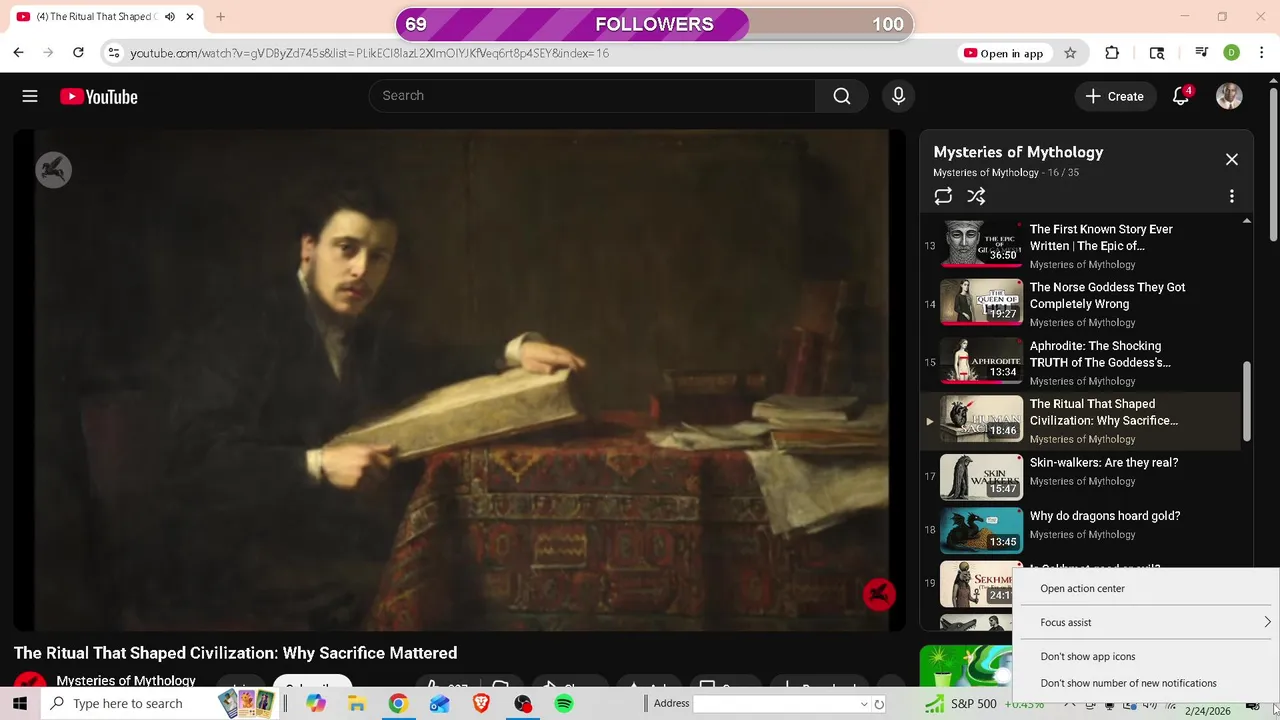
Task: Click the YouTube URL in address bar
Action: click(x=369, y=53)
